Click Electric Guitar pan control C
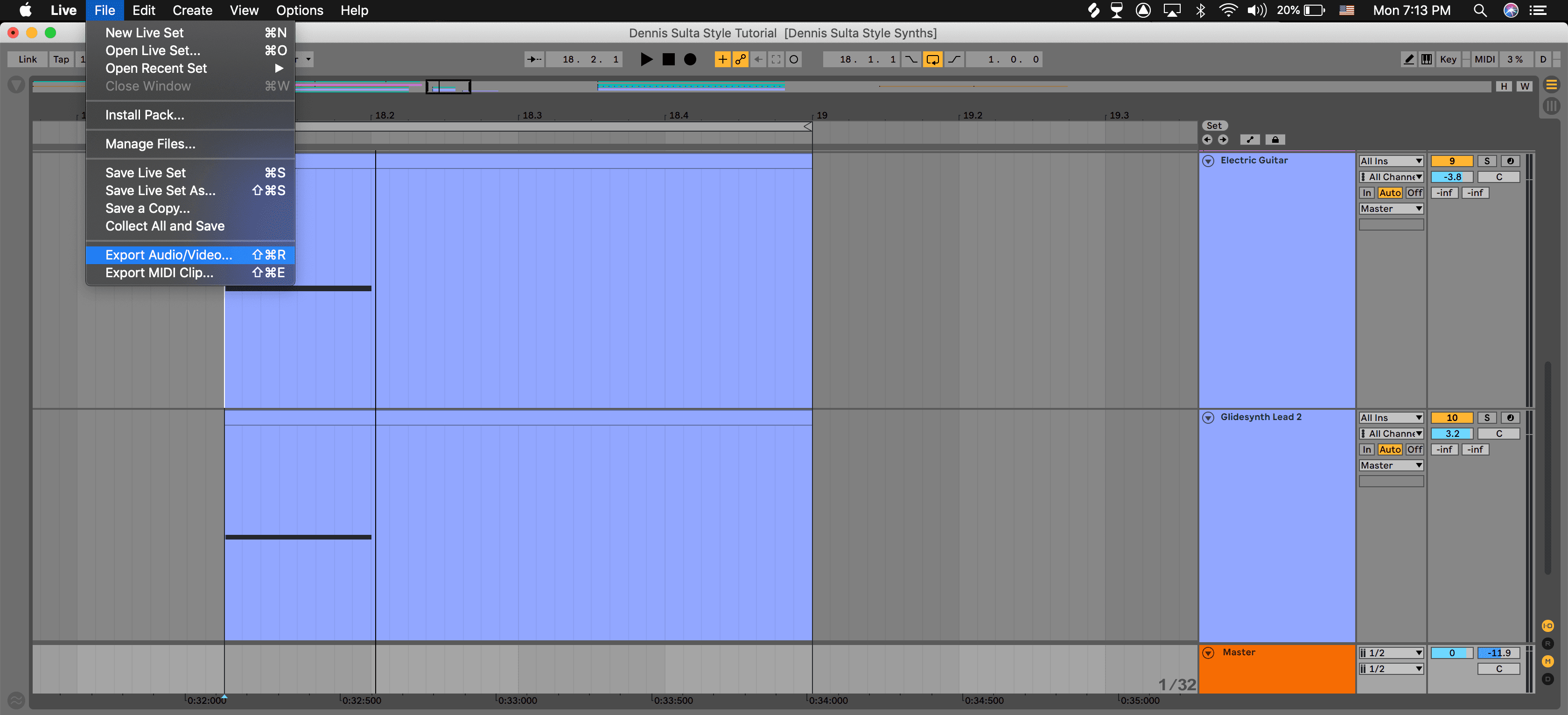1568x715 pixels. point(1498,176)
